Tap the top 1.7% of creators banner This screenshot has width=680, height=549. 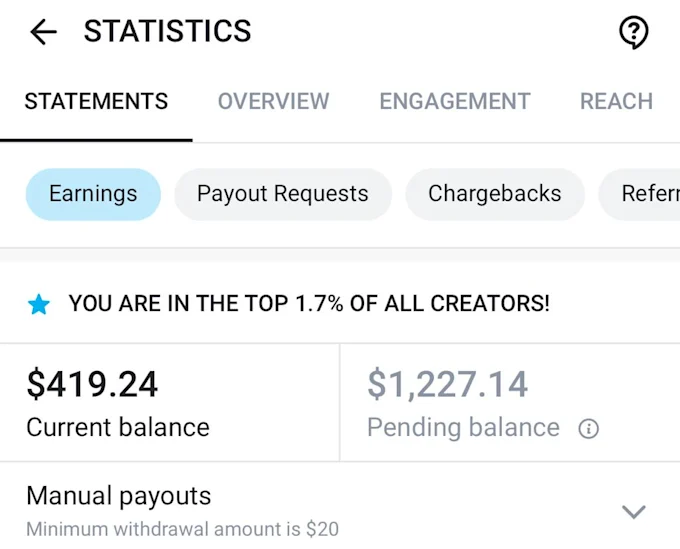click(x=309, y=304)
